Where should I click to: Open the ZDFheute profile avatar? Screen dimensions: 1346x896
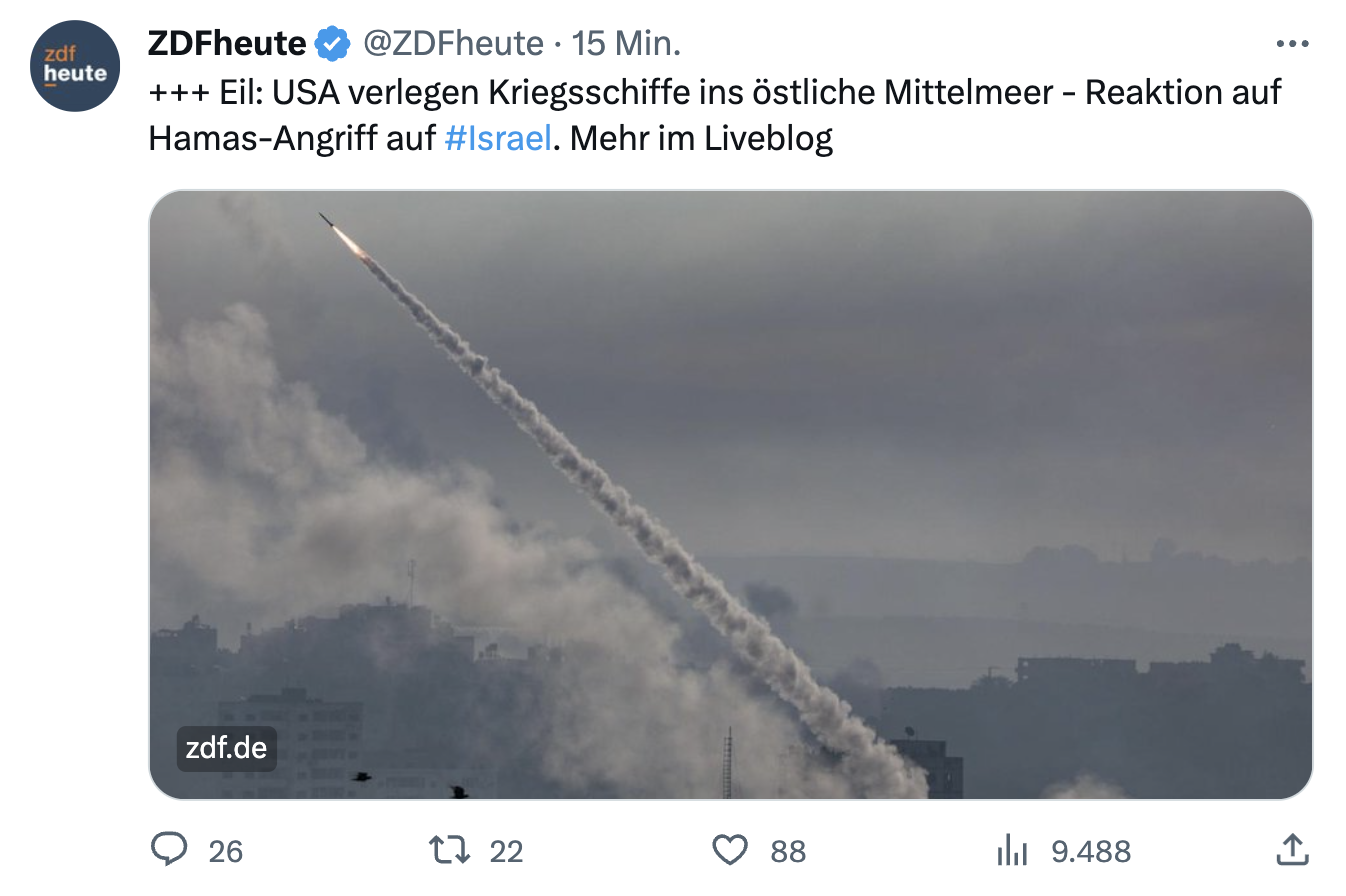75,65
